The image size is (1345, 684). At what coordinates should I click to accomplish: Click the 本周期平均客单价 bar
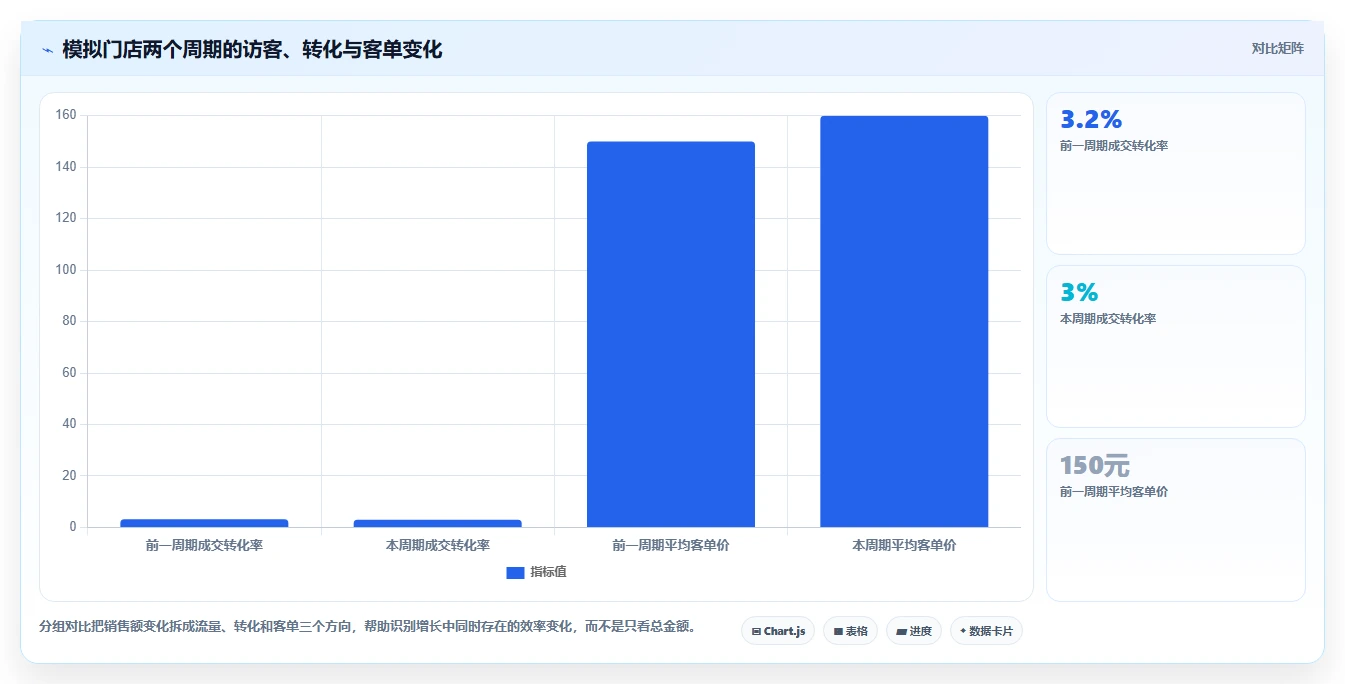904,321
